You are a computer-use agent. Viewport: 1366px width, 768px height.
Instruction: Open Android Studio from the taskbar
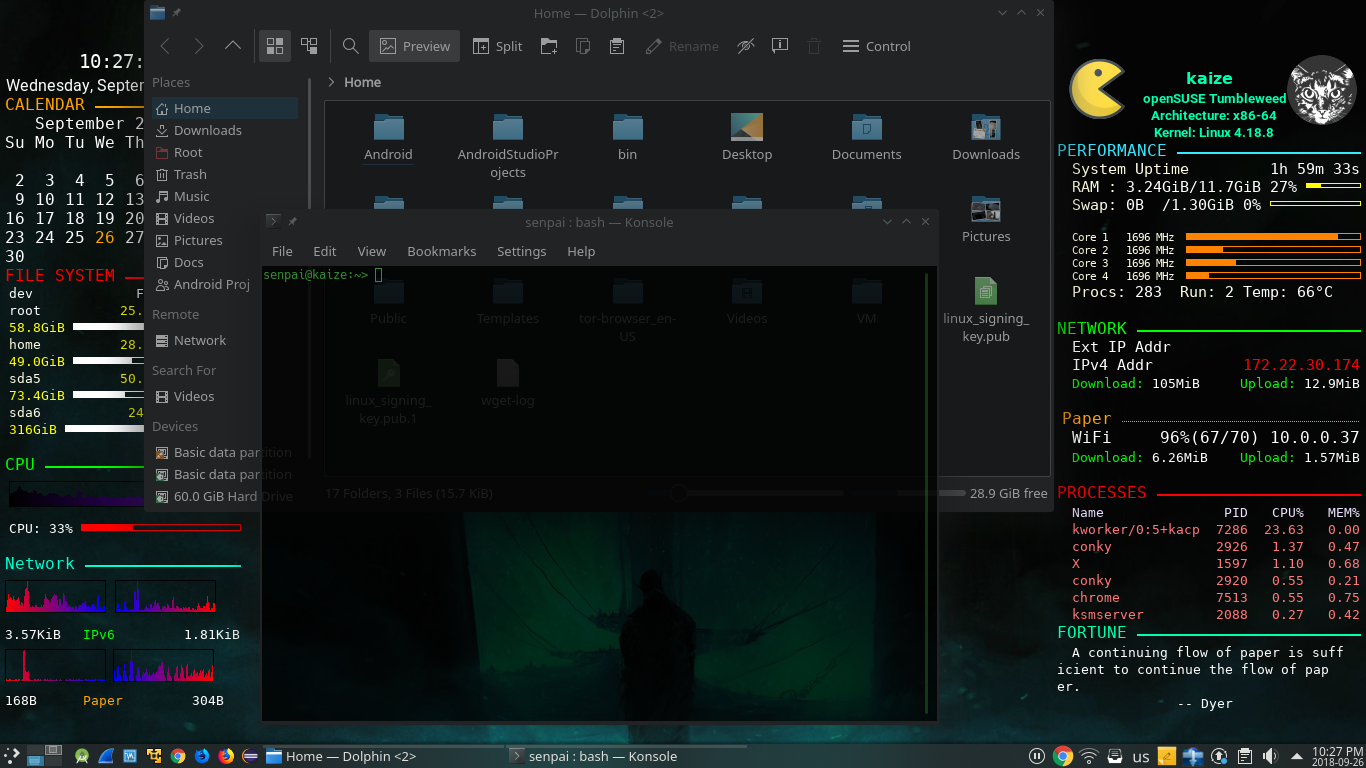click(x=82, y=756)
